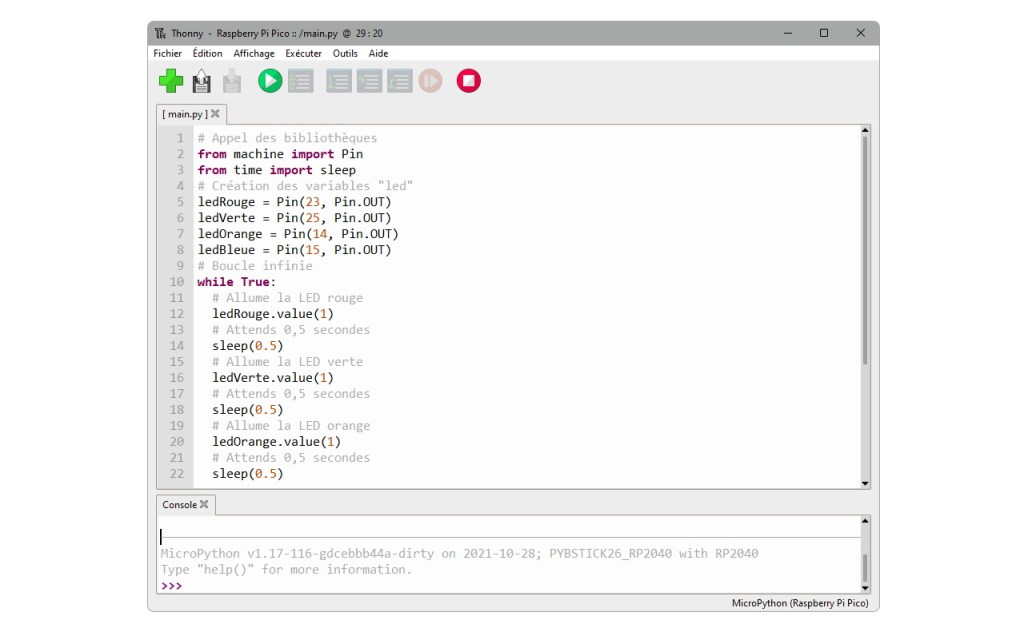Open the MicroPython interpreter selector in status bar
Screen dimensions: 1024x624
pyautogui.click(x=799, y=603)
